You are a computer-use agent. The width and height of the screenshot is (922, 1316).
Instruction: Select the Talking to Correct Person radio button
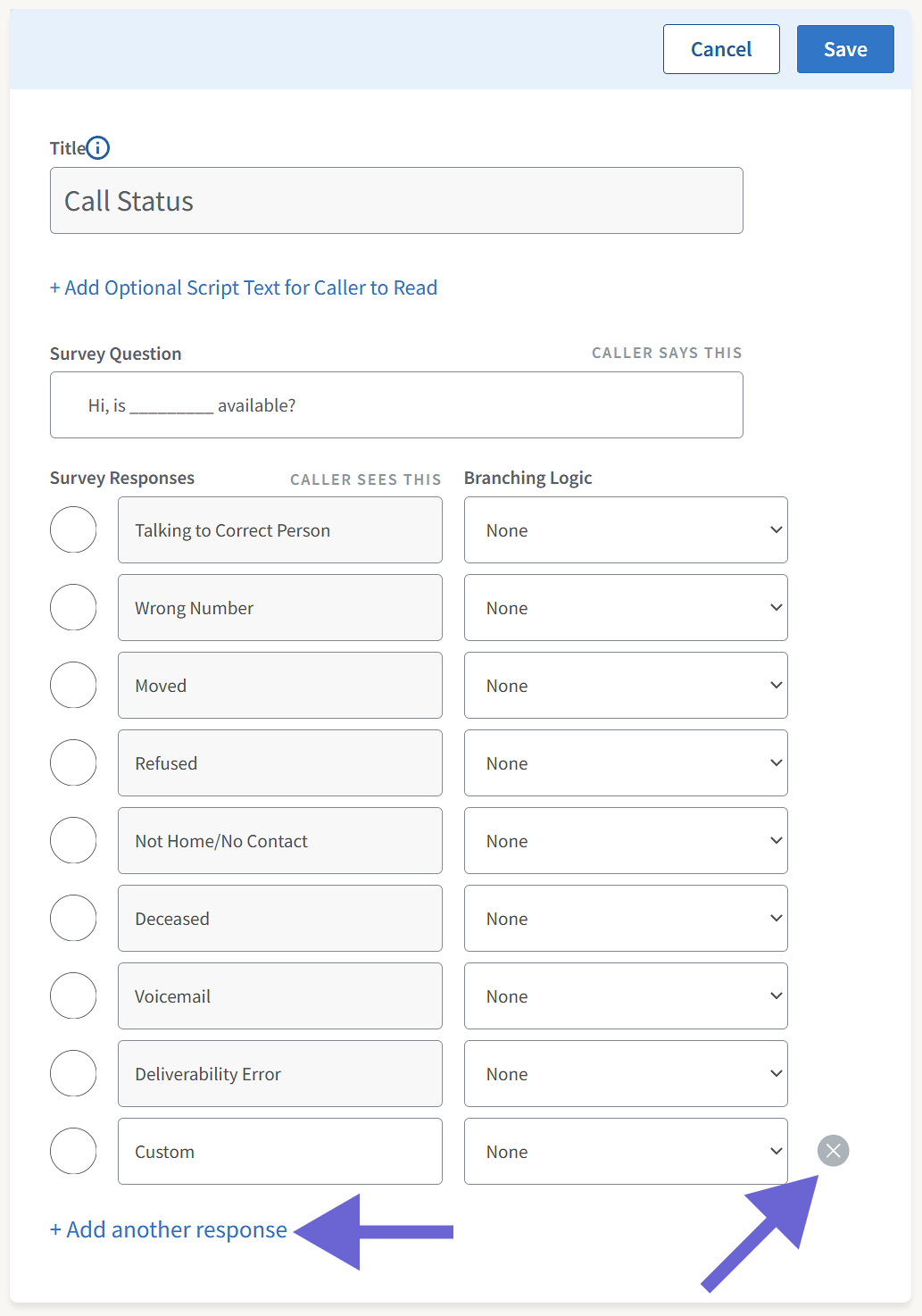[x=73, y=529]
